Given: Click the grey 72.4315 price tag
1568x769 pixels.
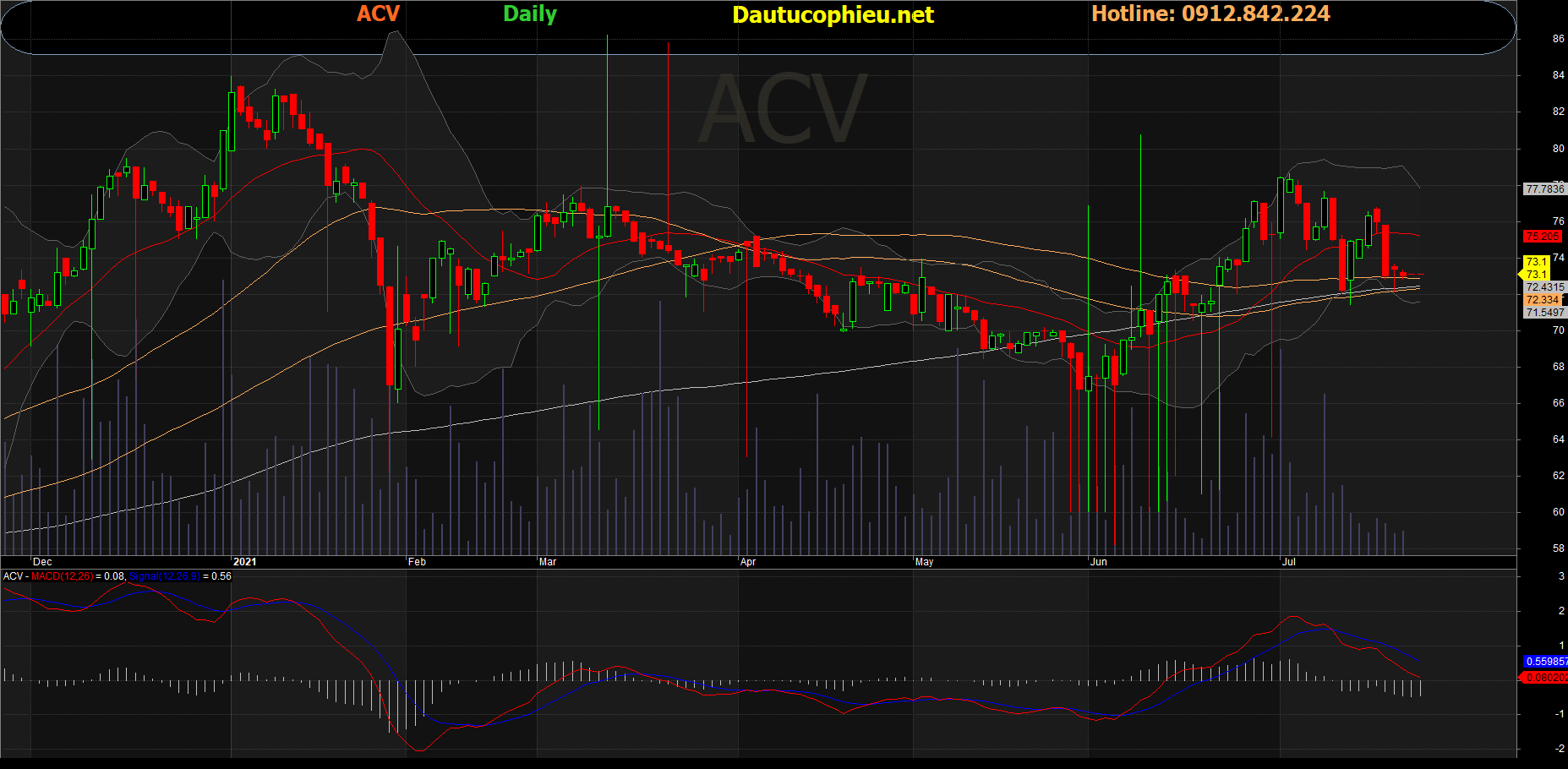Looking at the screenshot, I should pyautogui.click(x=1544, y=287).
